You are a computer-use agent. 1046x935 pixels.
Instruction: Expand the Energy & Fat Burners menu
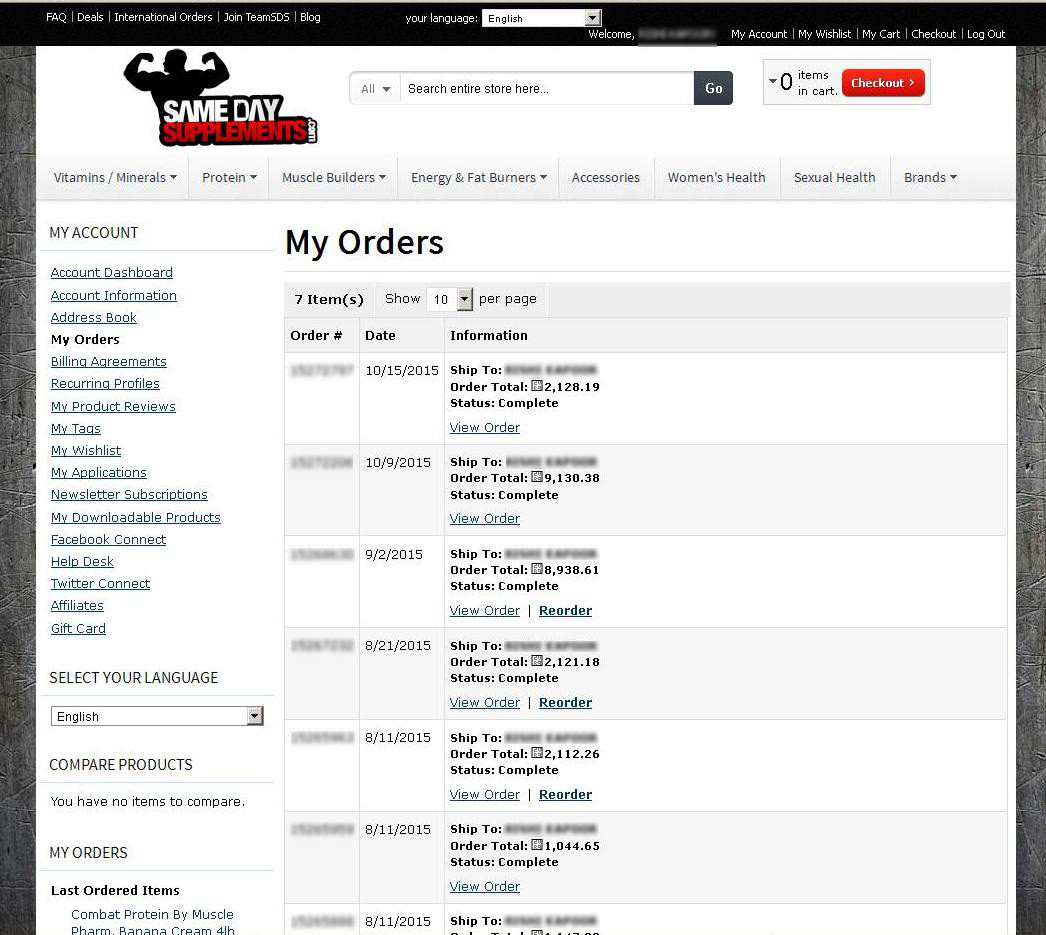tap(479, 177)
